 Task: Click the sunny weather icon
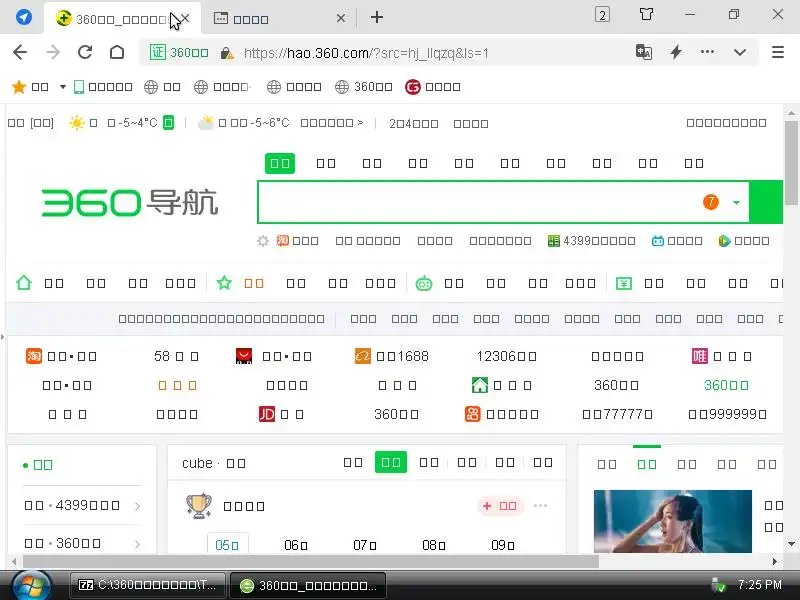pyautogui.click(x=77, y=123)
